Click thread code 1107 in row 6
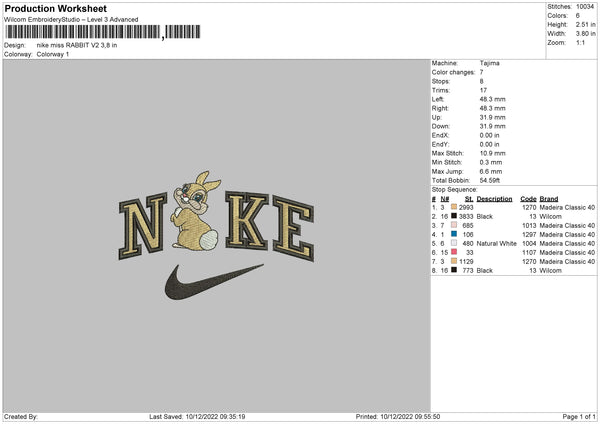This screenshot has height=424, width=600. 529,253
